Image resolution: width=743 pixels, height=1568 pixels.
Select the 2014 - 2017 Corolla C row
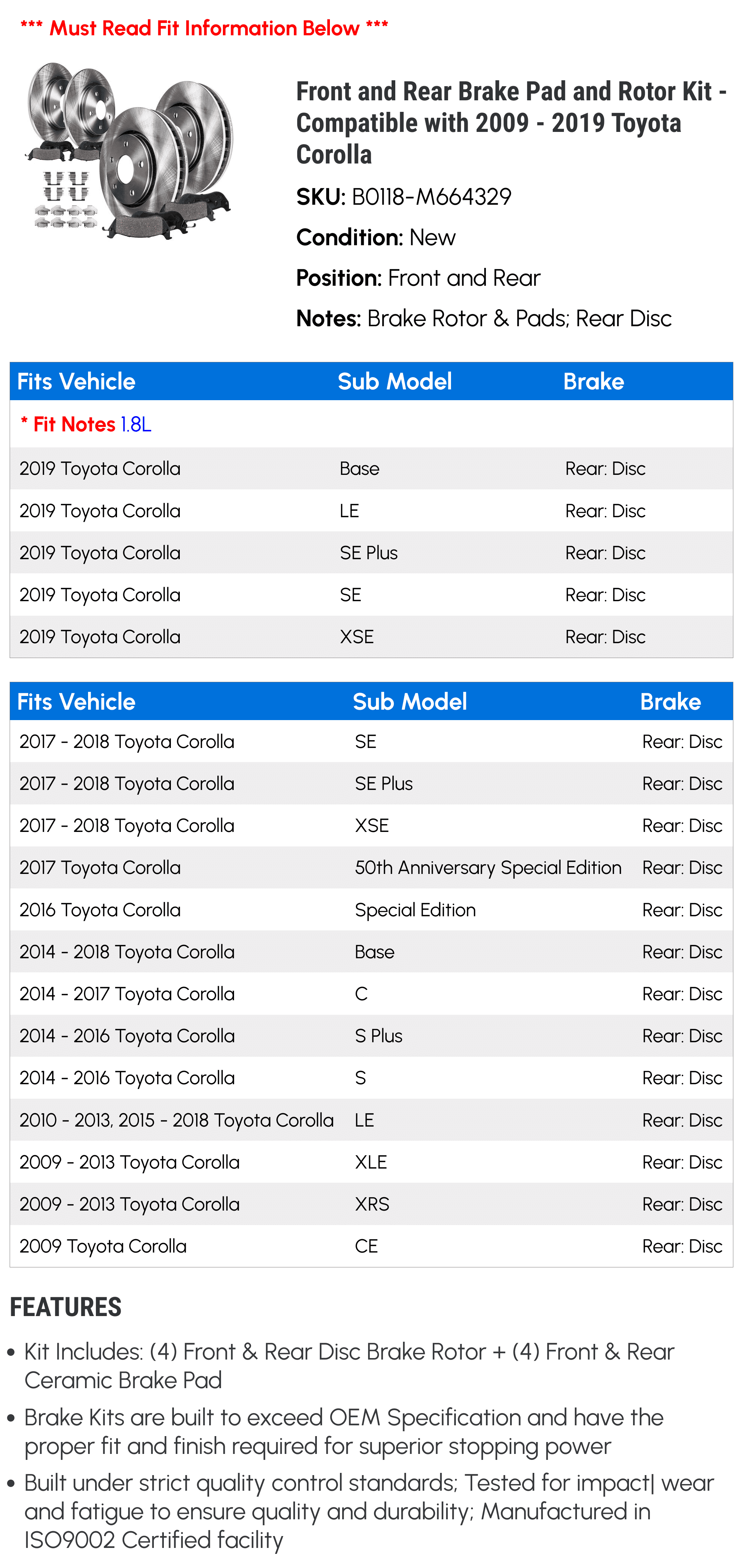371,994
